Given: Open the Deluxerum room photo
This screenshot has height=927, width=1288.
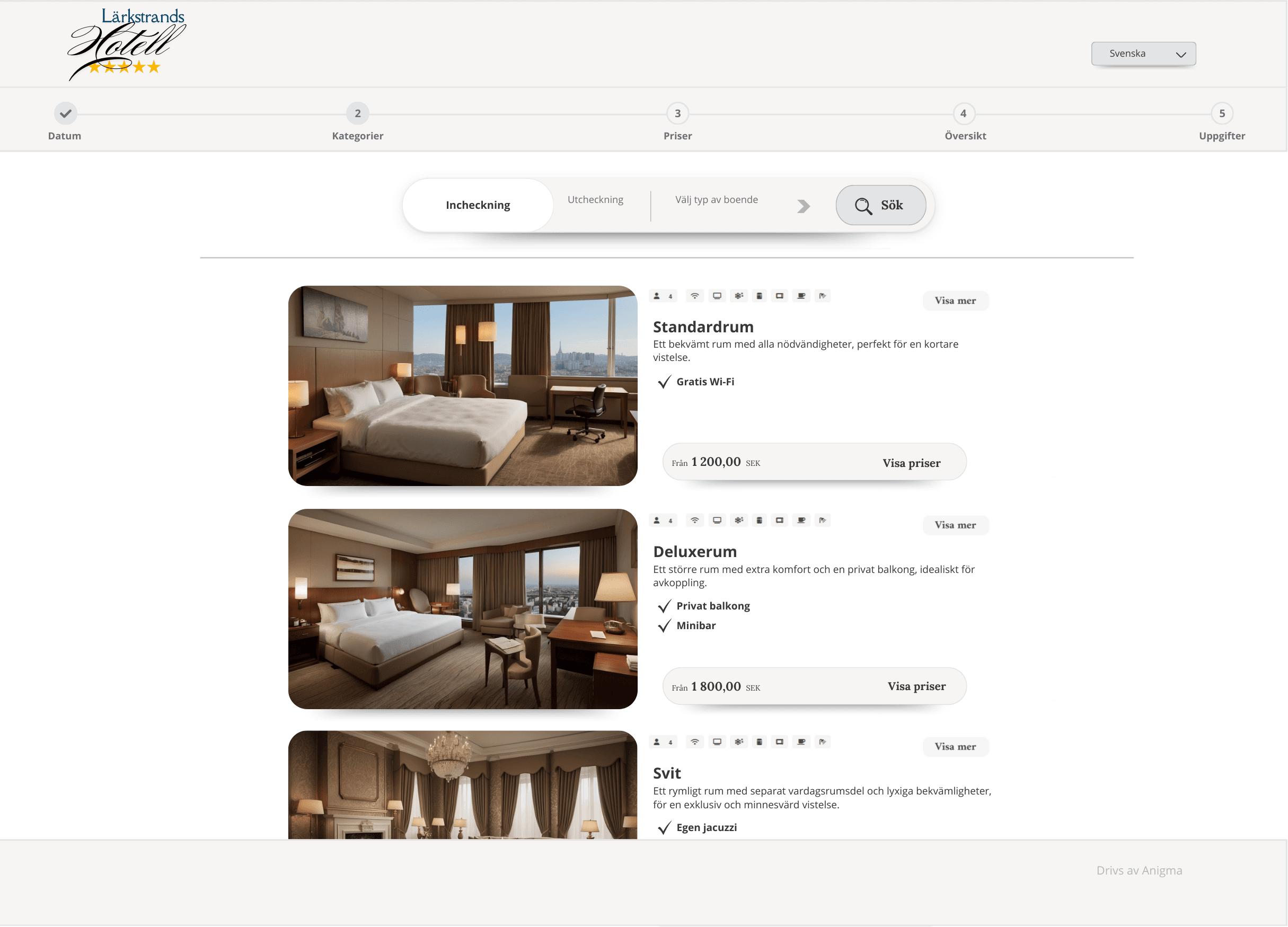Looking at the screenshot, I should tap(463, 609).
